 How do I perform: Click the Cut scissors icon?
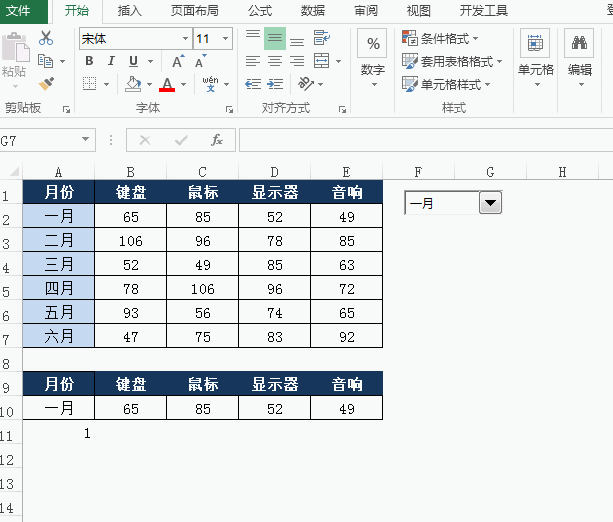46,38
